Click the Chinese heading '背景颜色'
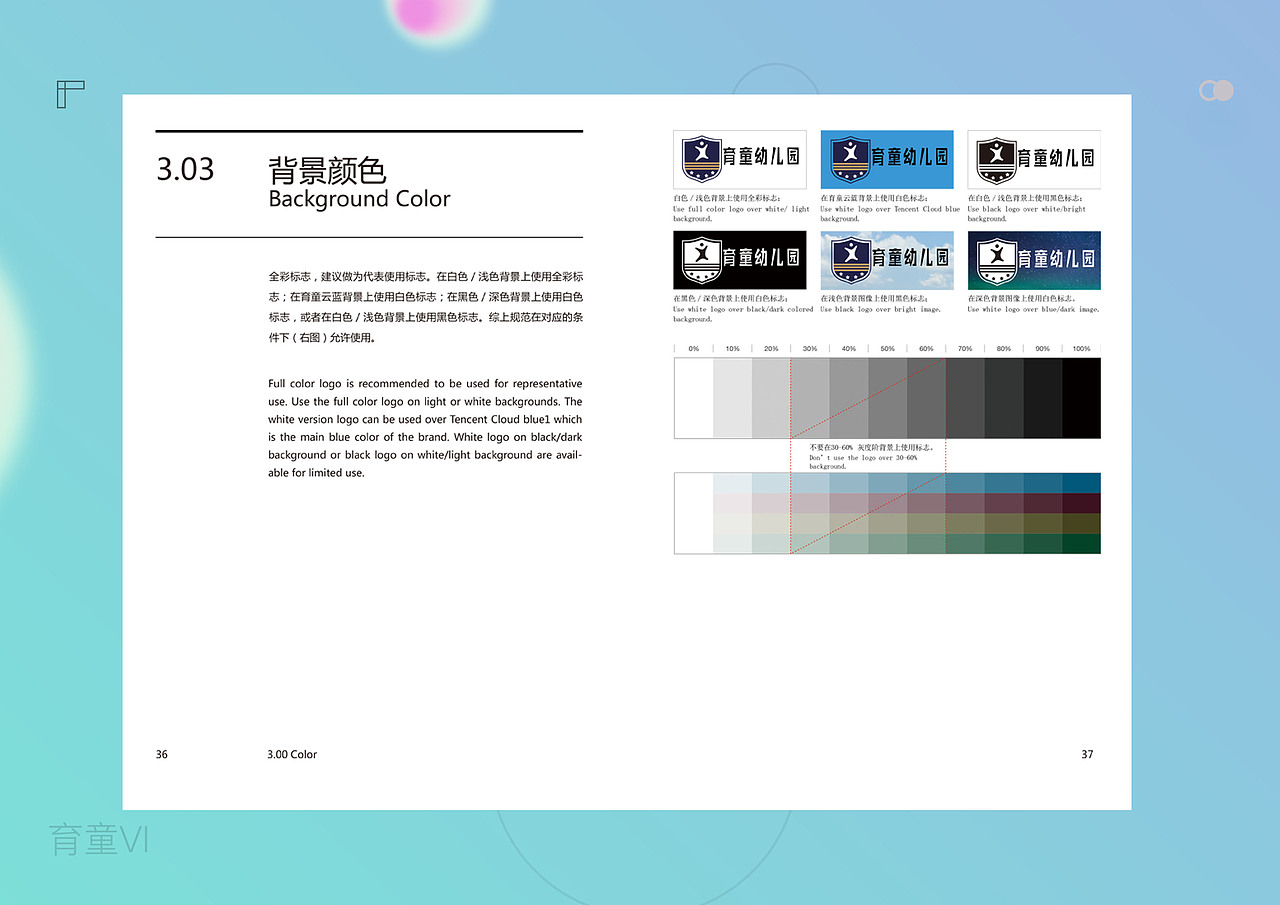1280x905 pixels. pos(327,169)
